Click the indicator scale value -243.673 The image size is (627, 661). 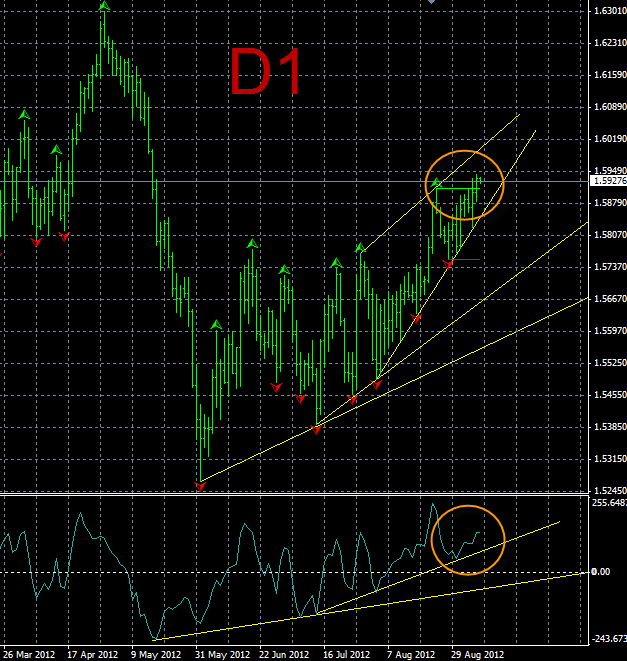tap(609, 639)
